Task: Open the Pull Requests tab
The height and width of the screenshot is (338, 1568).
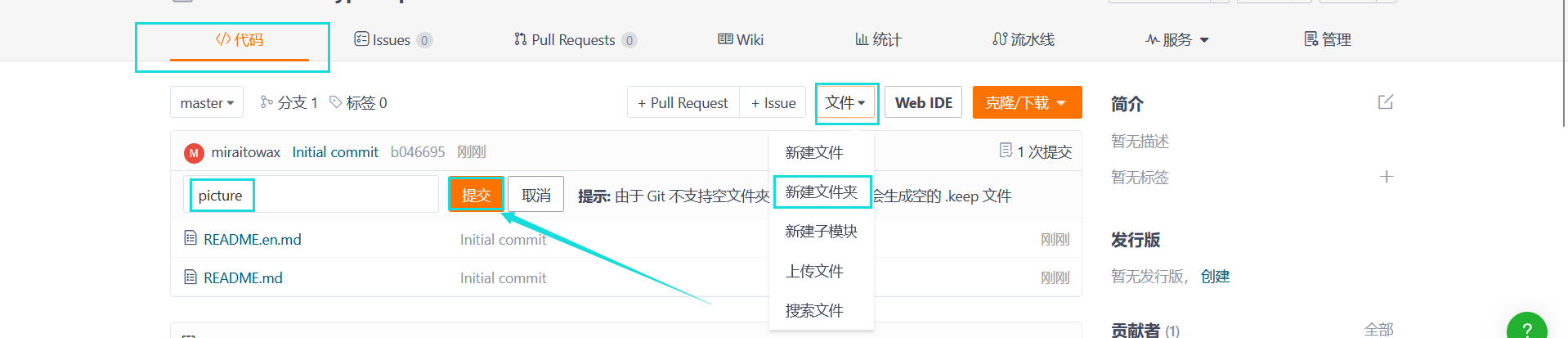Action: coord(575,39)
